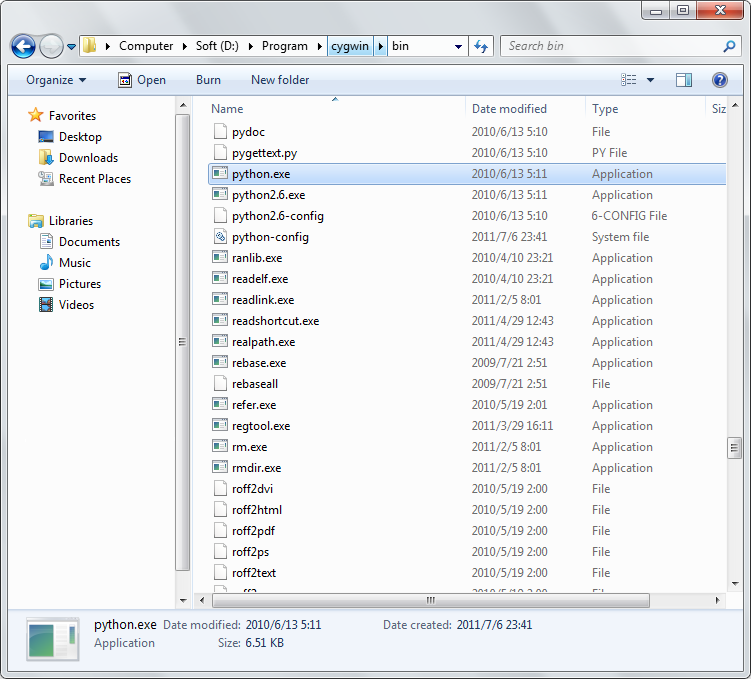Open the Organize menu

(56, 80)
